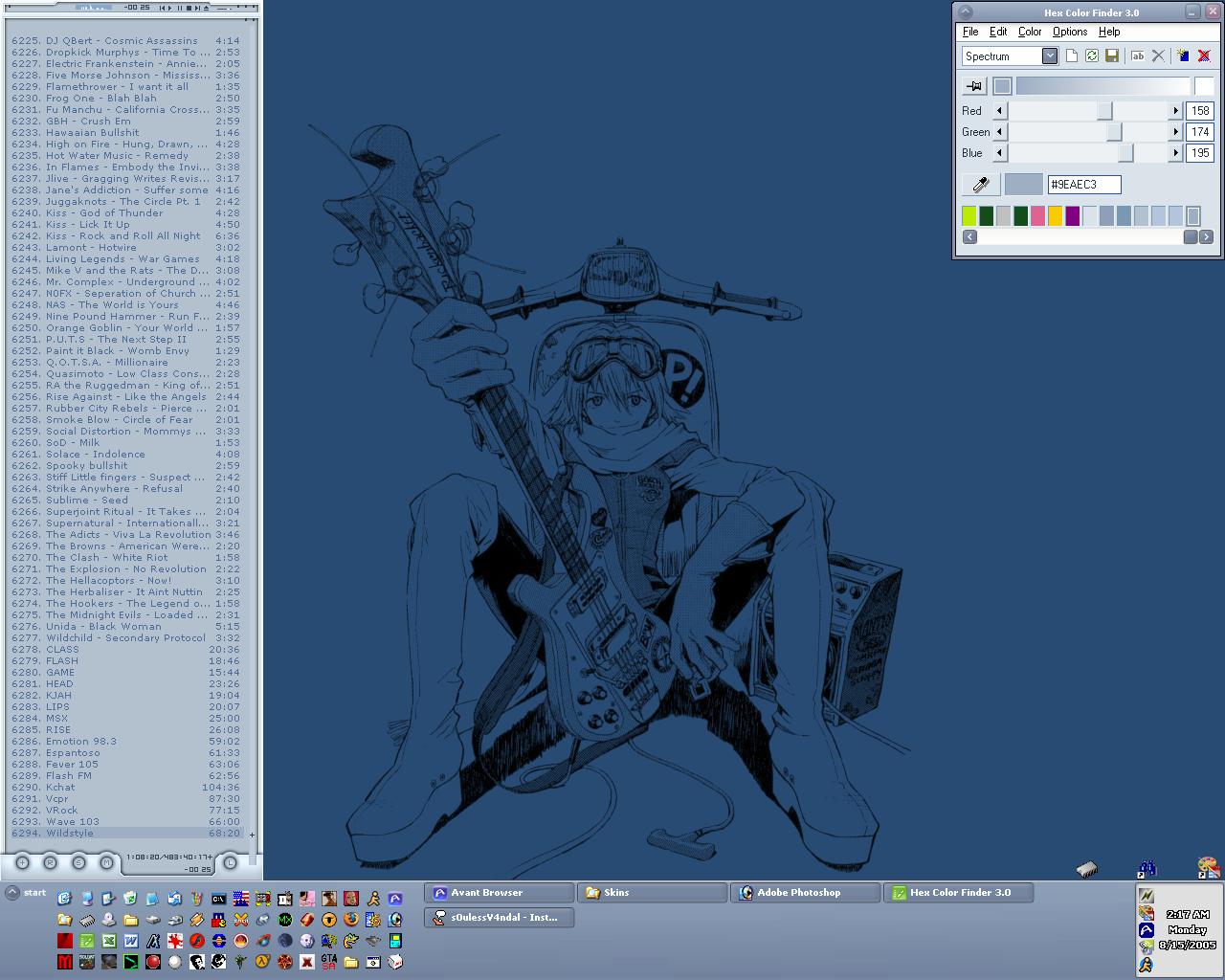The width and height of the screenshot is (1225, 980).
Task: Select playlist track 'The Clash - White Riot'
Action: [x=125, y=557]
